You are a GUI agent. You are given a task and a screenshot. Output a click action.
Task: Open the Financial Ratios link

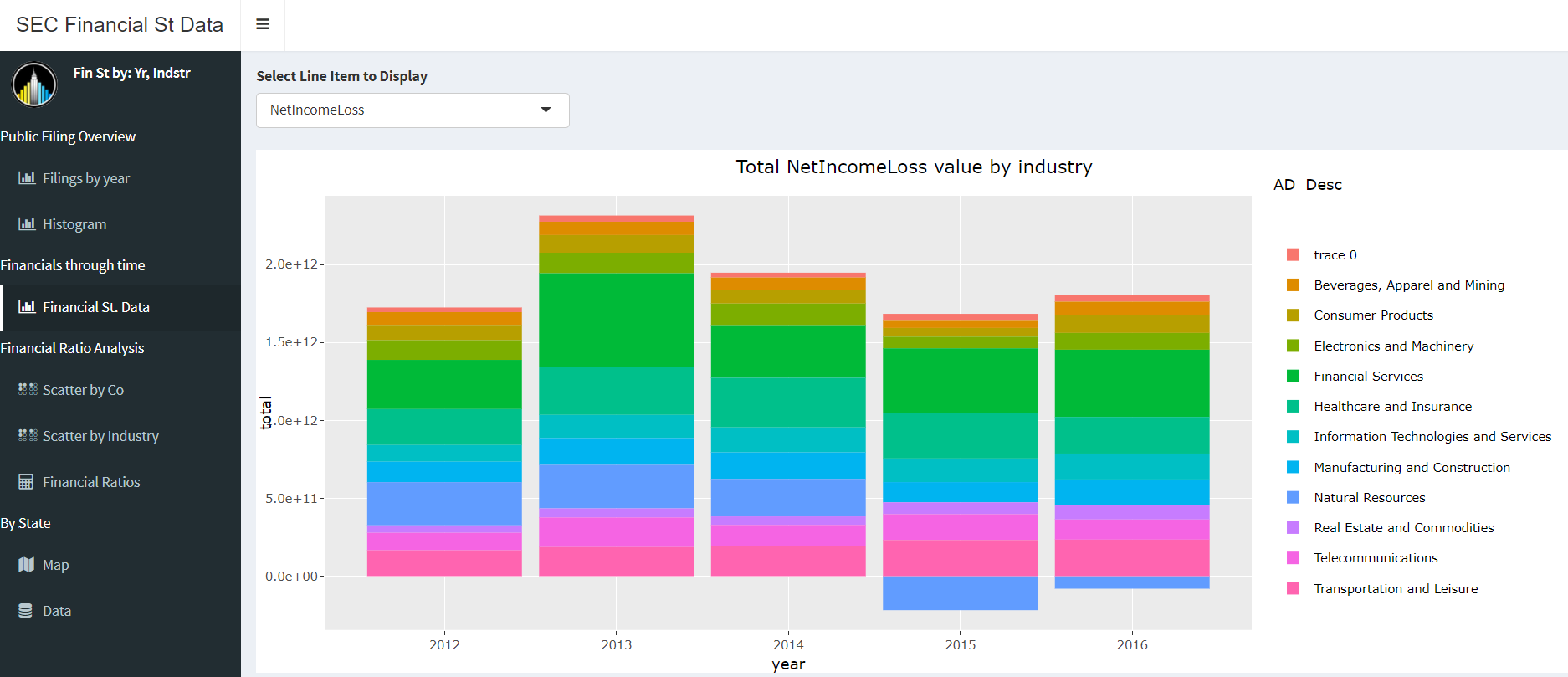pyautogui.click(x=91, y=482)
